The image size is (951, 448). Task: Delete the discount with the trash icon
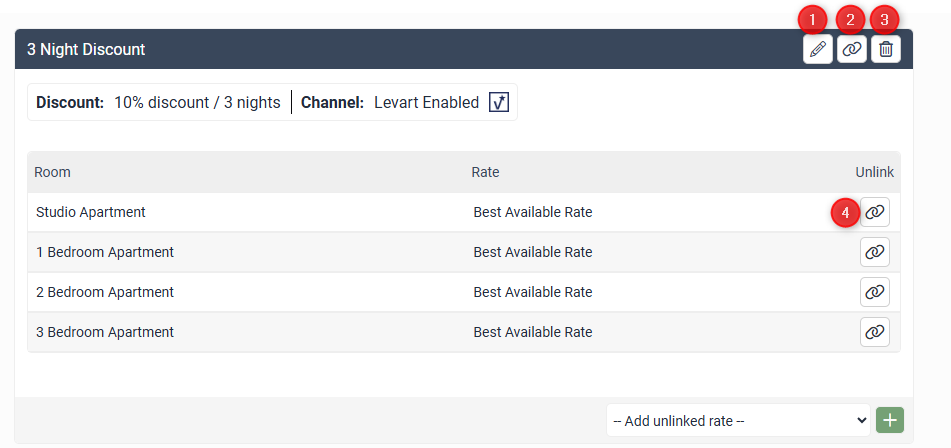click(x=885, y=49)
